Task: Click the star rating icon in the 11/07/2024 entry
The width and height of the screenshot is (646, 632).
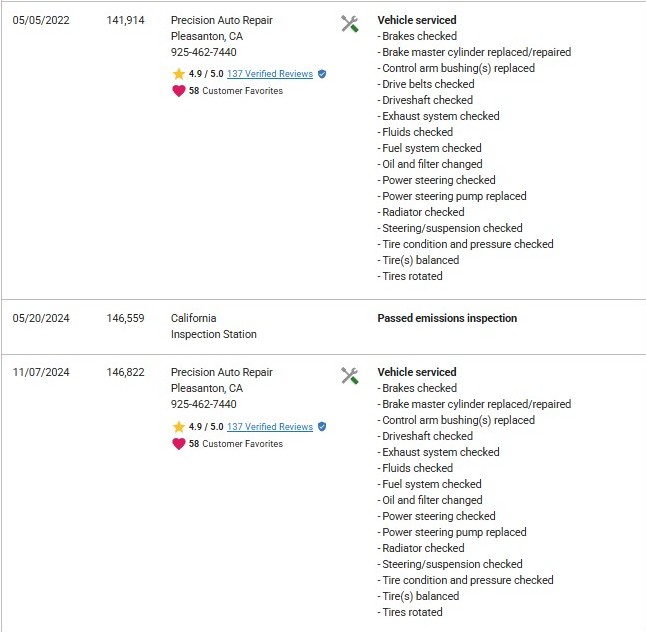Action: (178, 426)
